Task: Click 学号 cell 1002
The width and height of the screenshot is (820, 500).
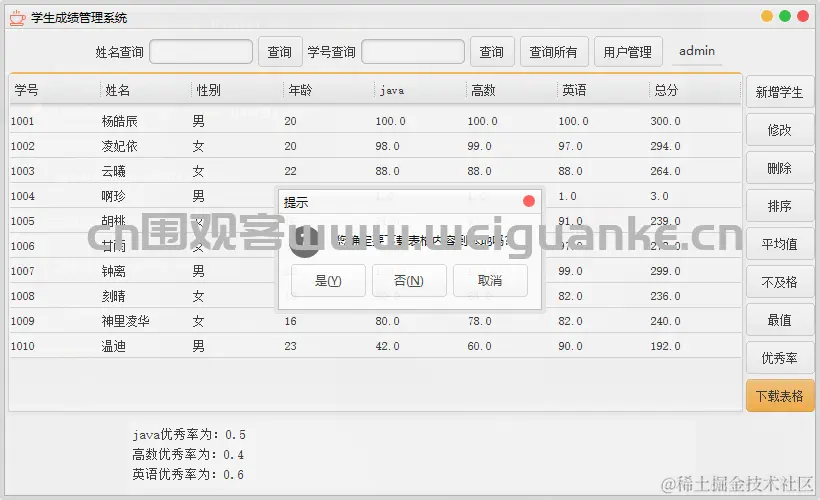Action: (22, 146)
